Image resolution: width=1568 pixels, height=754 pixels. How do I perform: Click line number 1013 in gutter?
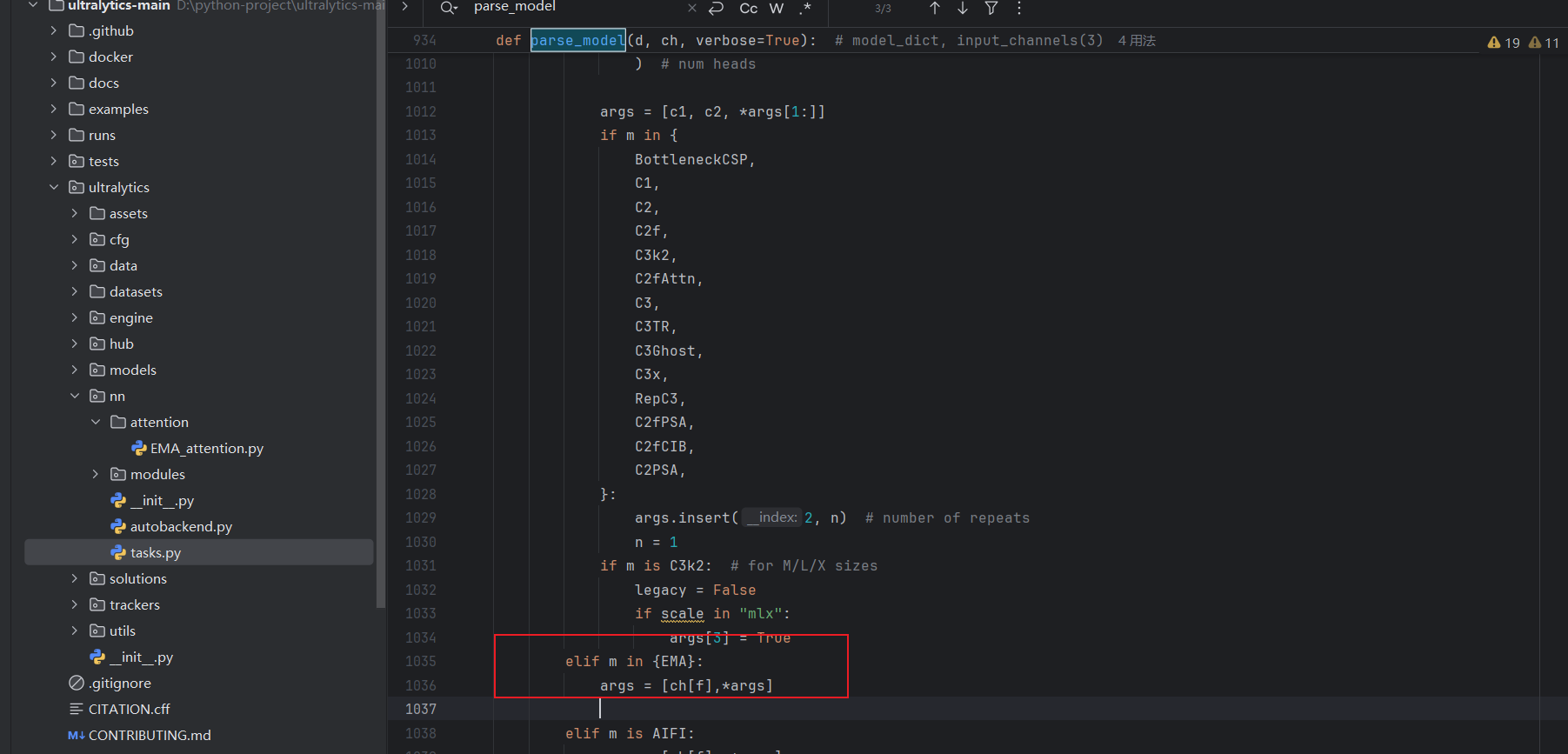click(421, 136)
